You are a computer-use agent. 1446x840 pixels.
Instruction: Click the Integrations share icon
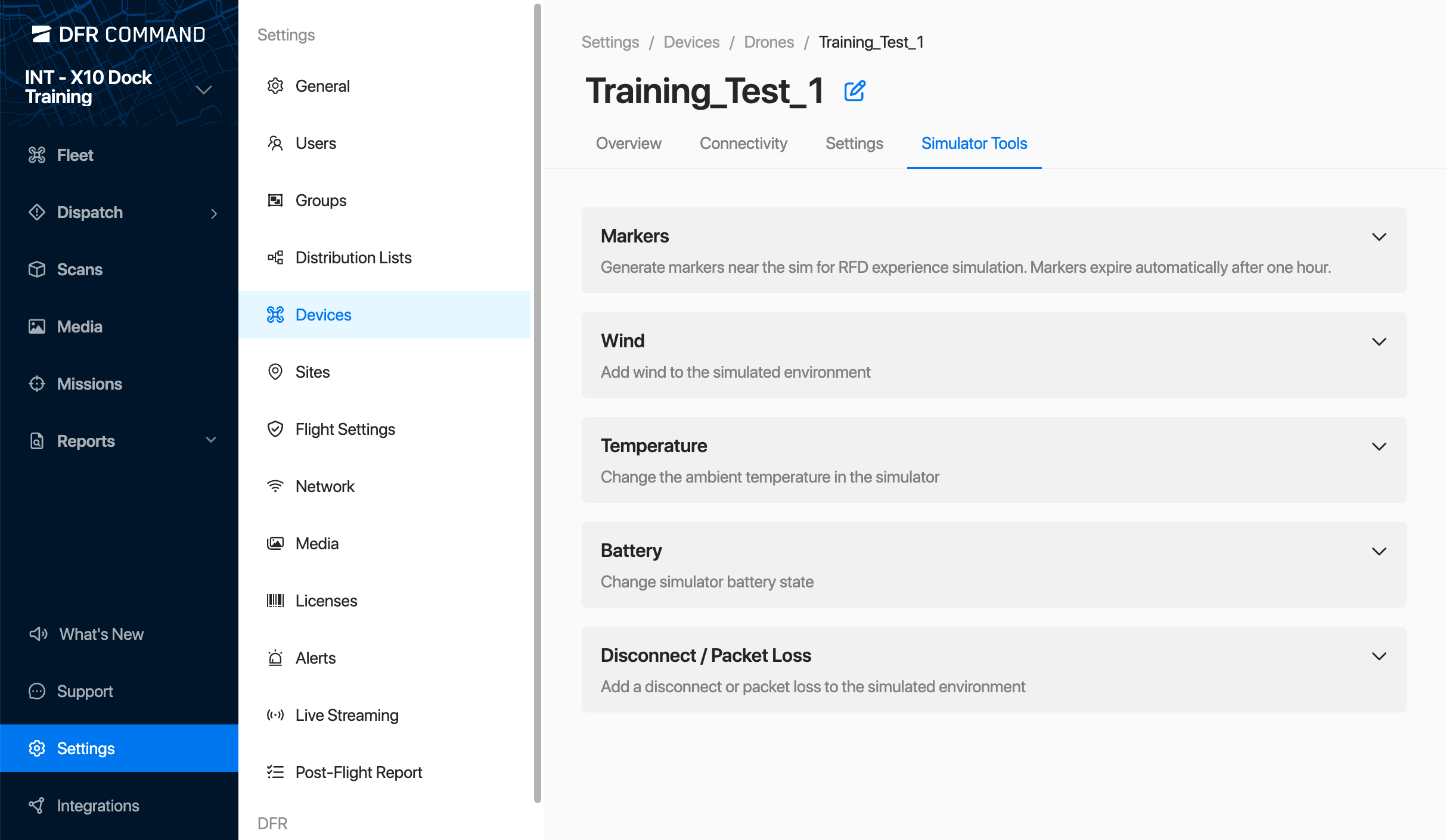37,805
